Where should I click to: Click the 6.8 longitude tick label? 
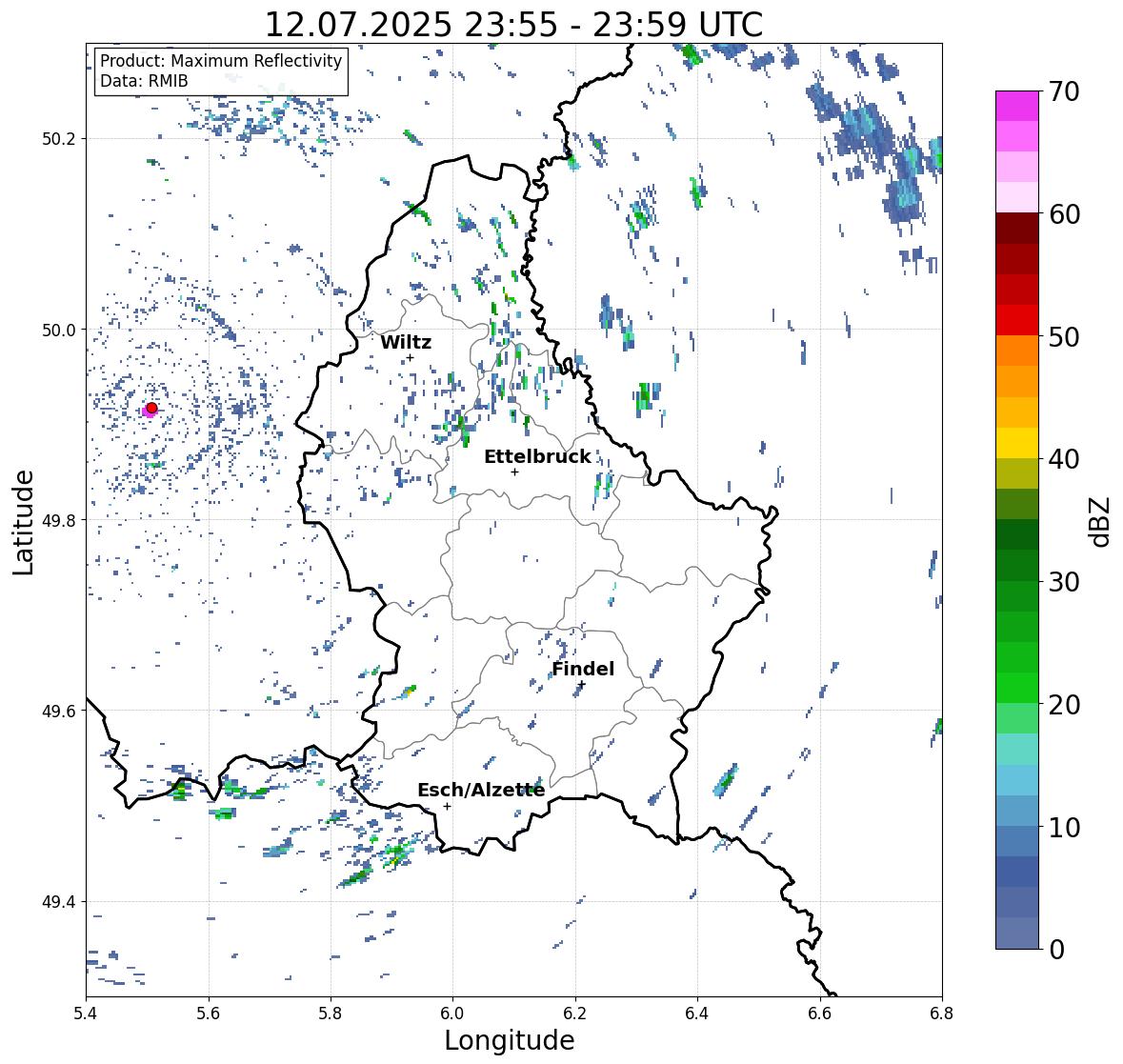(x=942, y=1014)
